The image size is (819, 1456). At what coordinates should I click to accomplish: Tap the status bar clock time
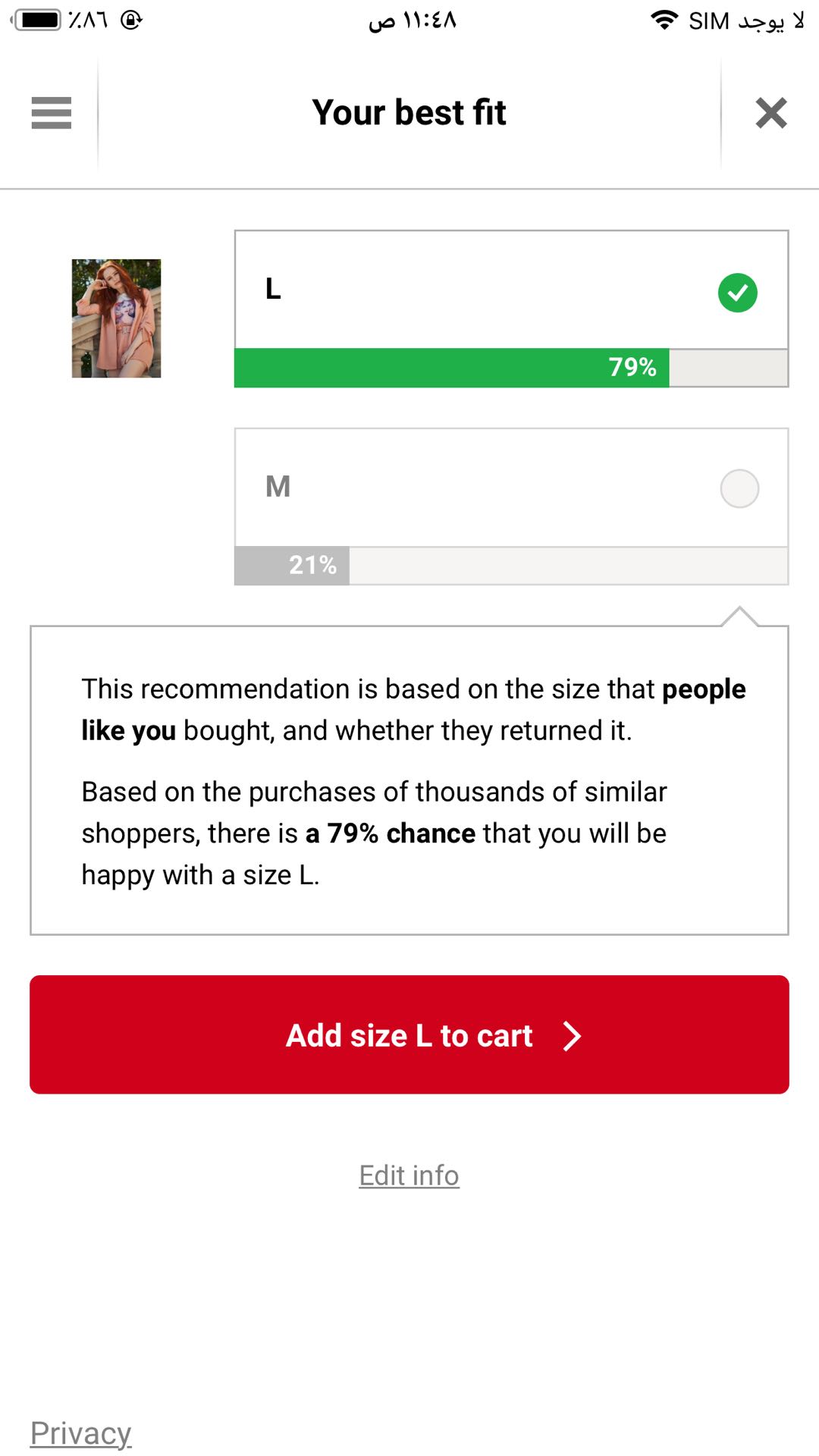(413, 20)
